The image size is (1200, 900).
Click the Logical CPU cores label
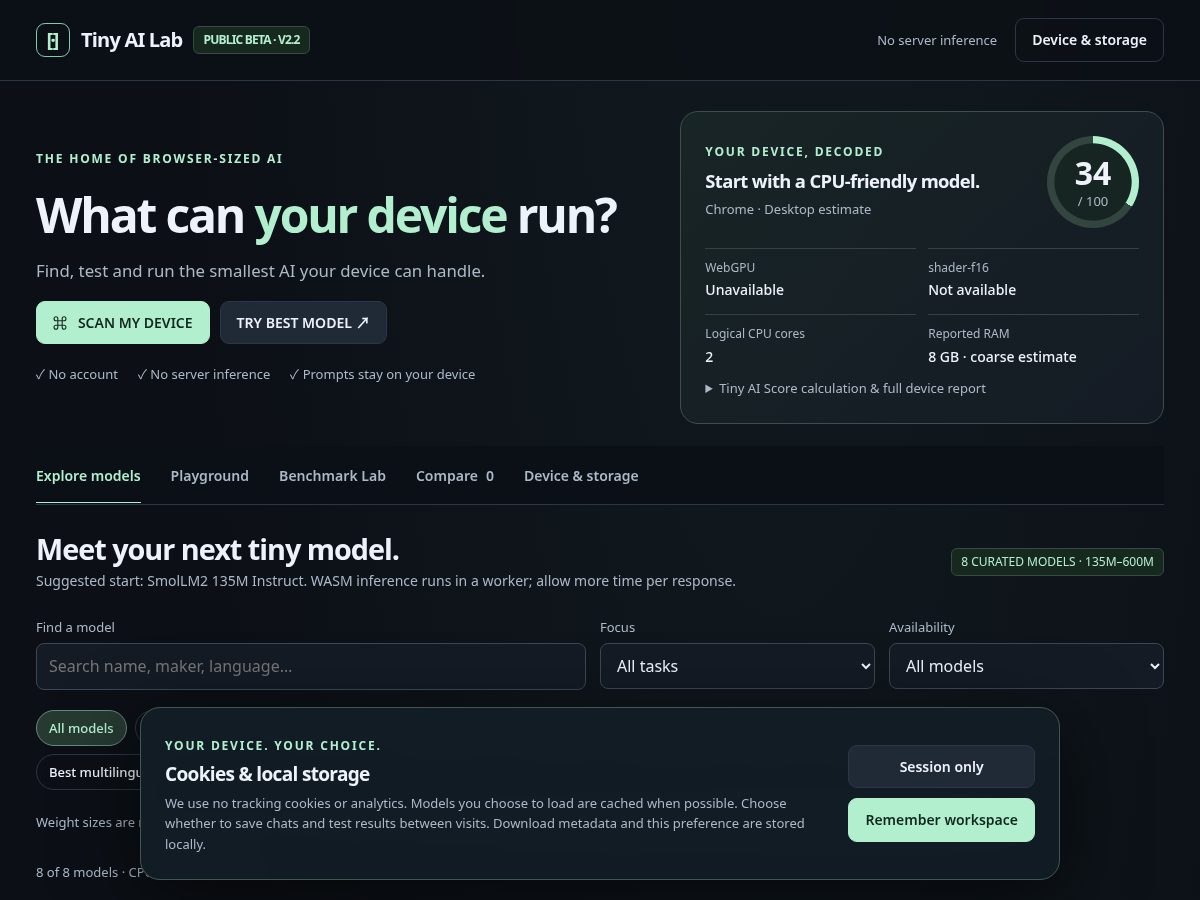tap(755, 334)
